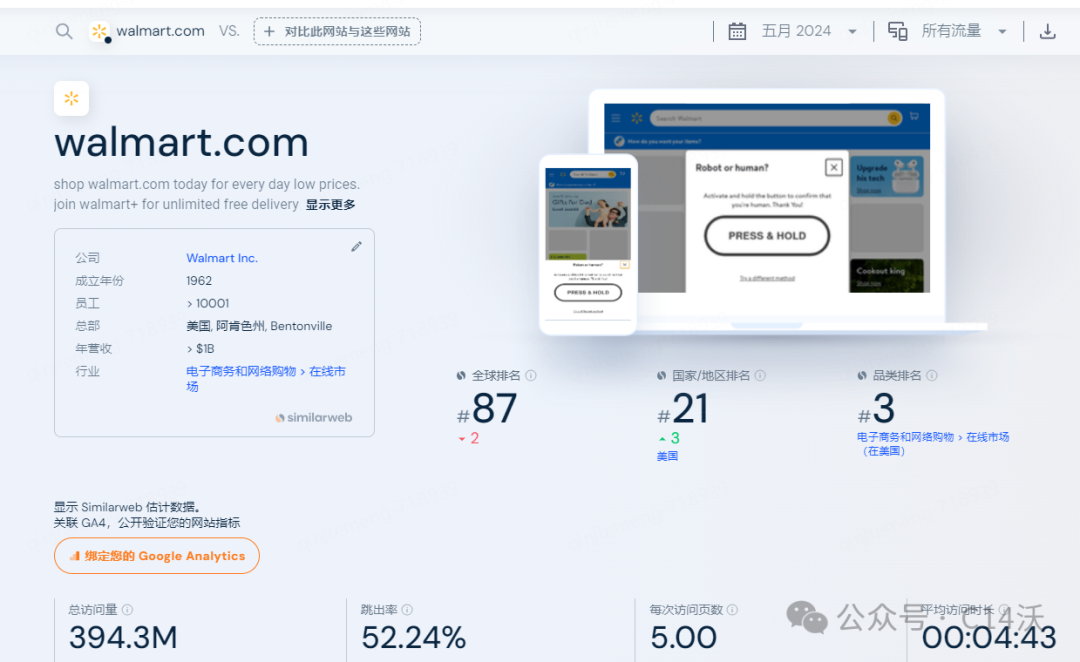Viewport: 1080px width, 662px height.
Task: Click the founding year 1962
Action: pos(199,281)
